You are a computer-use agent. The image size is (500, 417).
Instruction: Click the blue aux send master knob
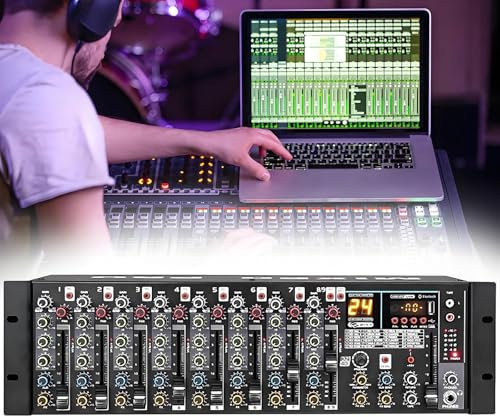[386, 379]
